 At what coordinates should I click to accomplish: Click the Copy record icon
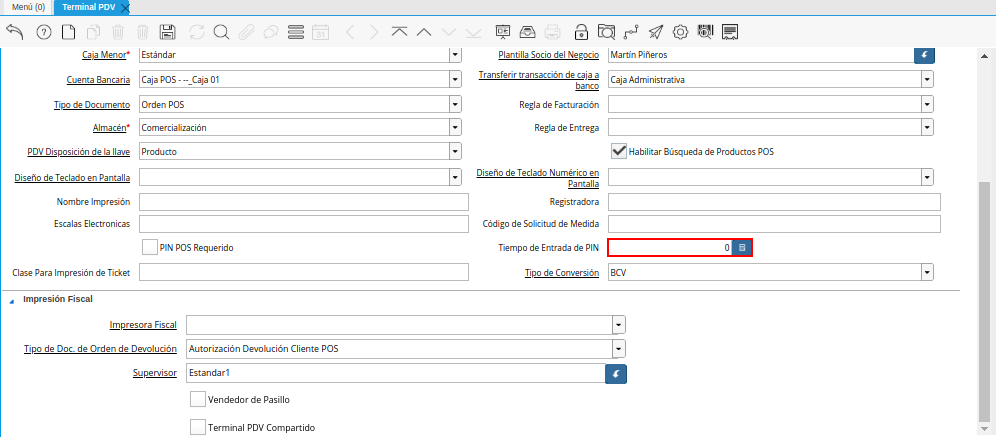pos(93,32)
